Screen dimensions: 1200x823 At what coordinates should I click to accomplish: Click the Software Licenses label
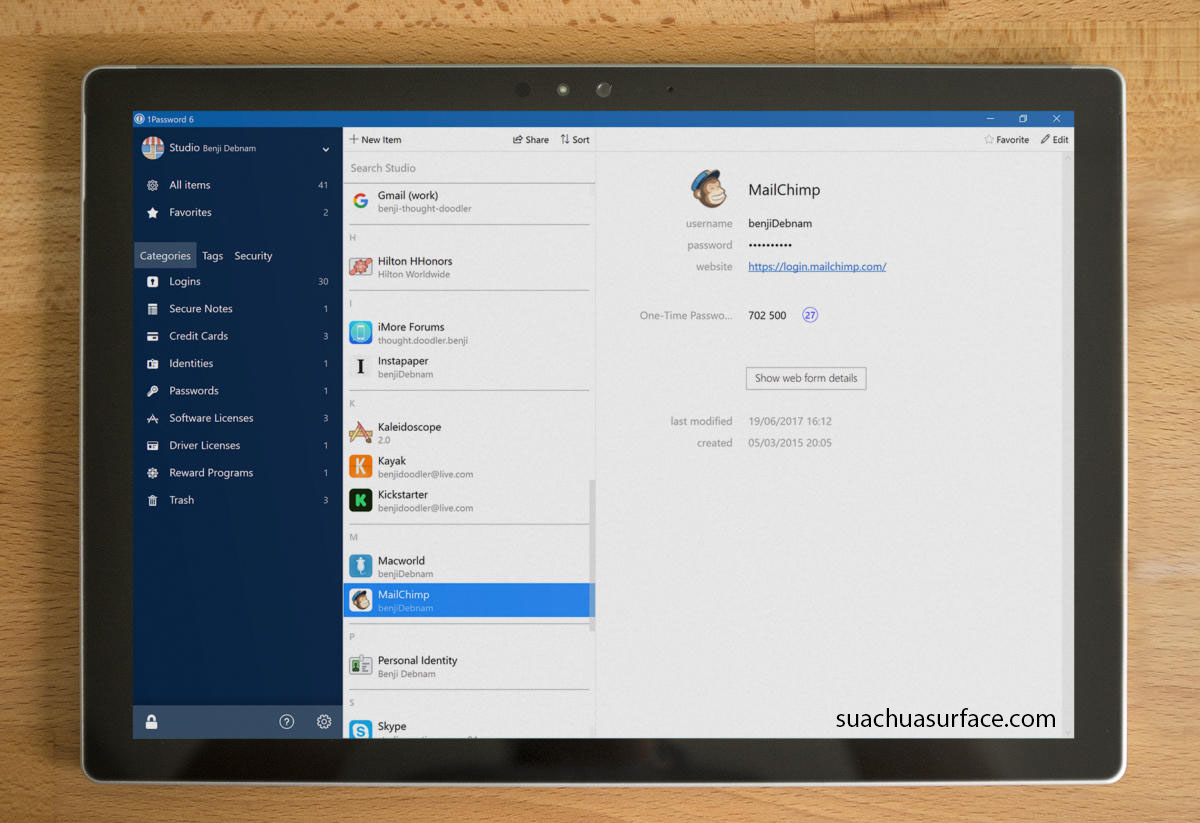211,418
